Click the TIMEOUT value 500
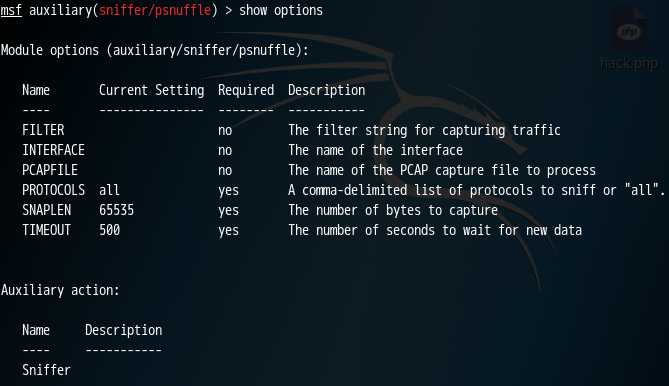The width and height of the screenshot is (669, 386). click(109, 230)
